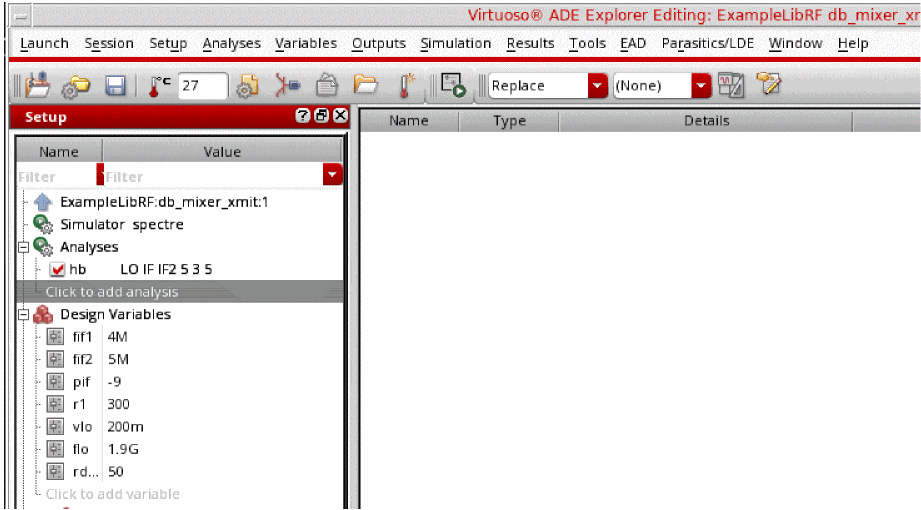Click the thermometer with spark icon

[406, 86]
